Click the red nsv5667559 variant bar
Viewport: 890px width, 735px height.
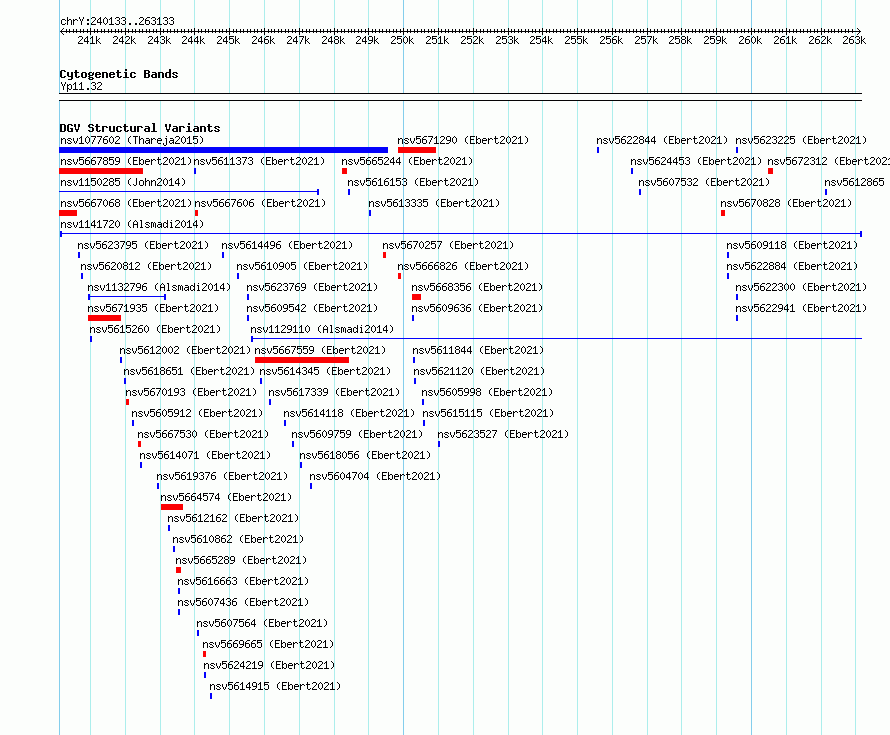(302, 360)
